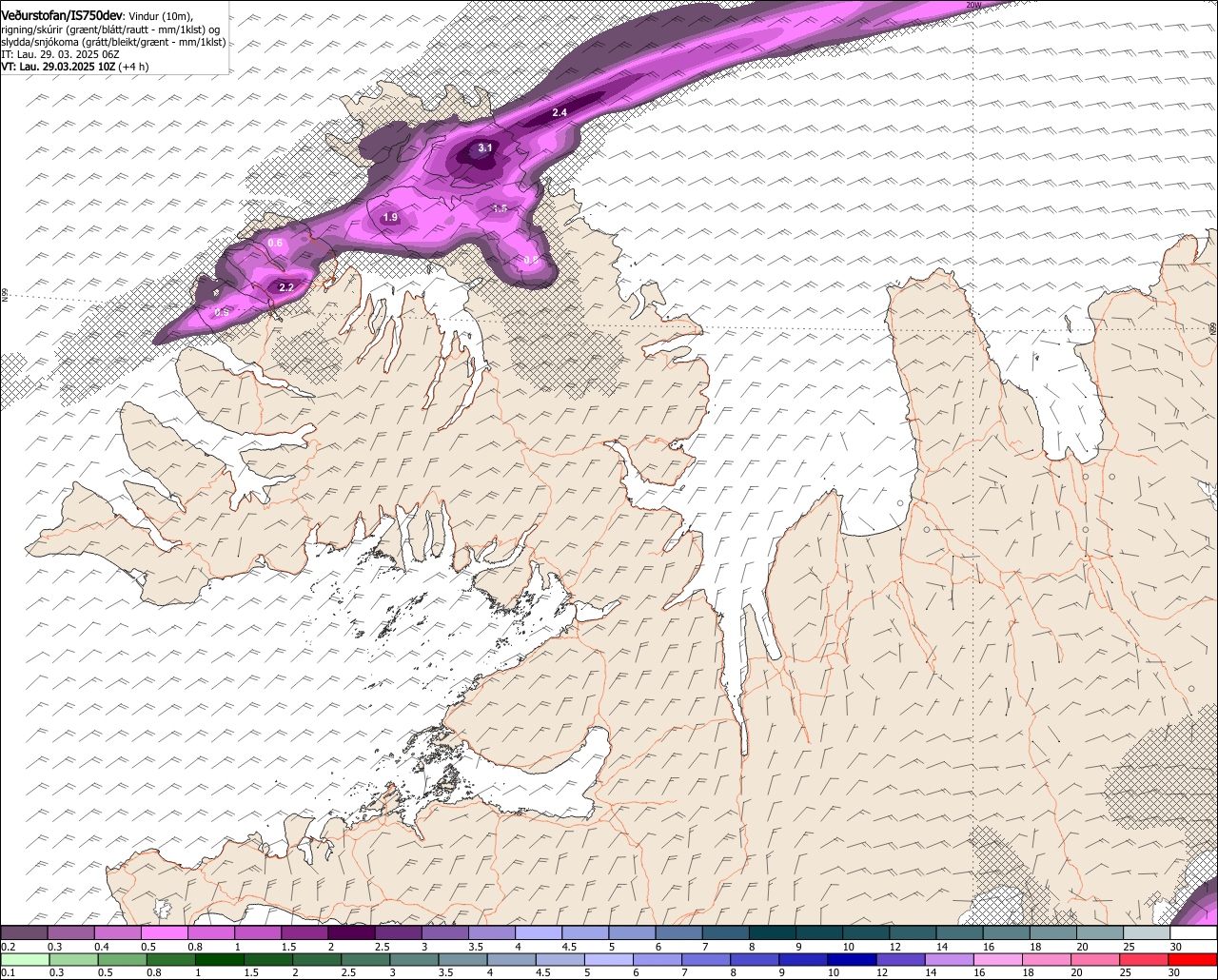
Task: Click the Veðurstofan/IS750dev map title
Action: [61, 15]
